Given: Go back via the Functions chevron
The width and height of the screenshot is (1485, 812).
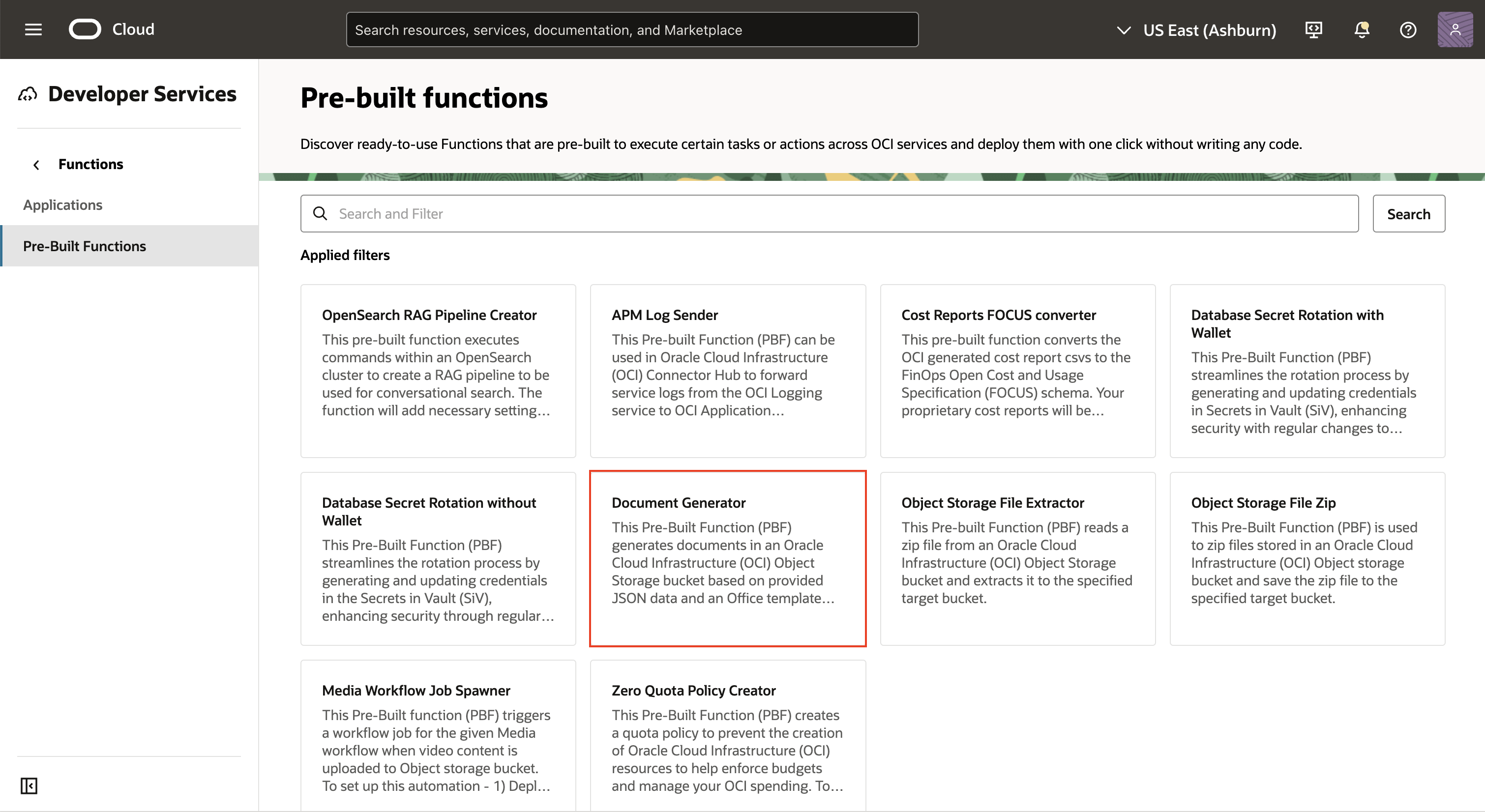Looking at the screenshot, I should click(x=36, y=165).
